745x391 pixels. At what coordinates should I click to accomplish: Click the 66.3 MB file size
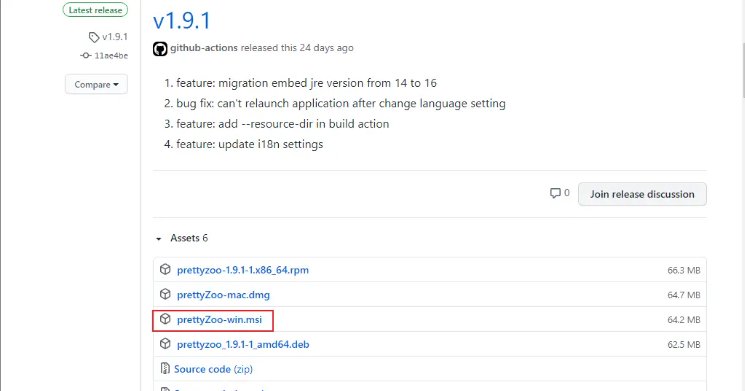pos(684,270)
